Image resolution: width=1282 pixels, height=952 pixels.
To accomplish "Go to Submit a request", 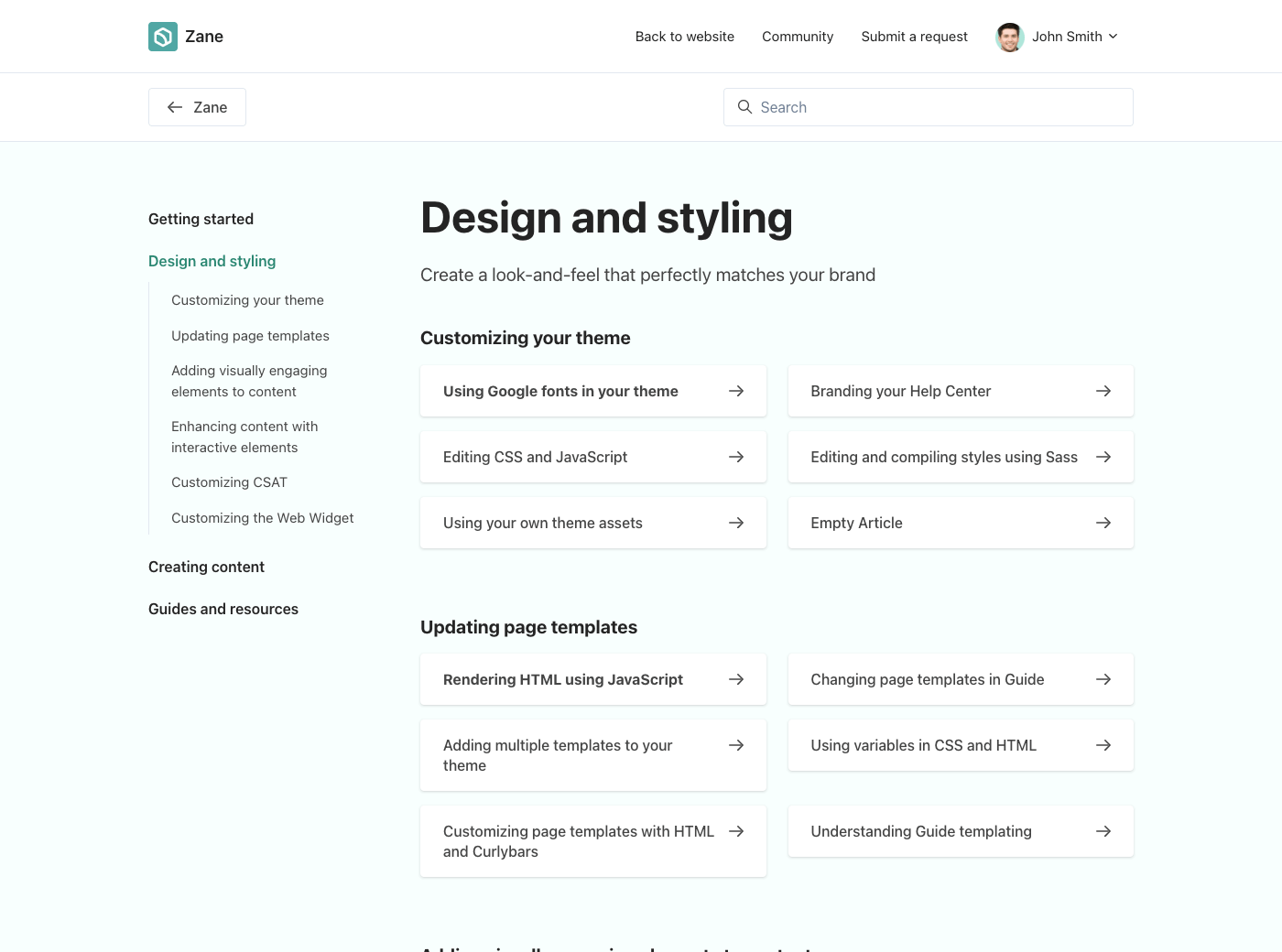I will tap(914, 37).
